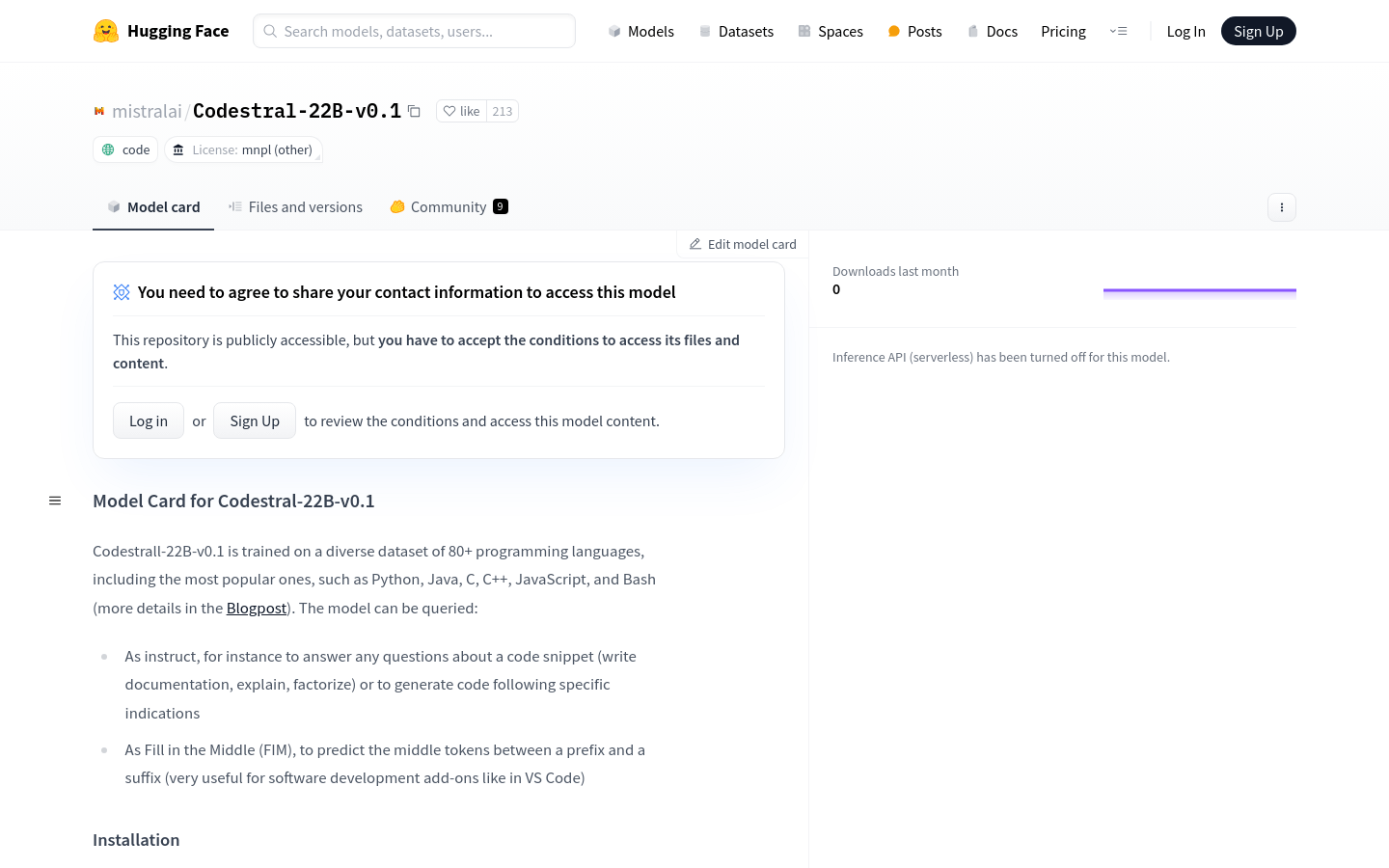Screen dimensions: 1389x868
Task: Open the Spaces nav item
Action: point(831,31)
